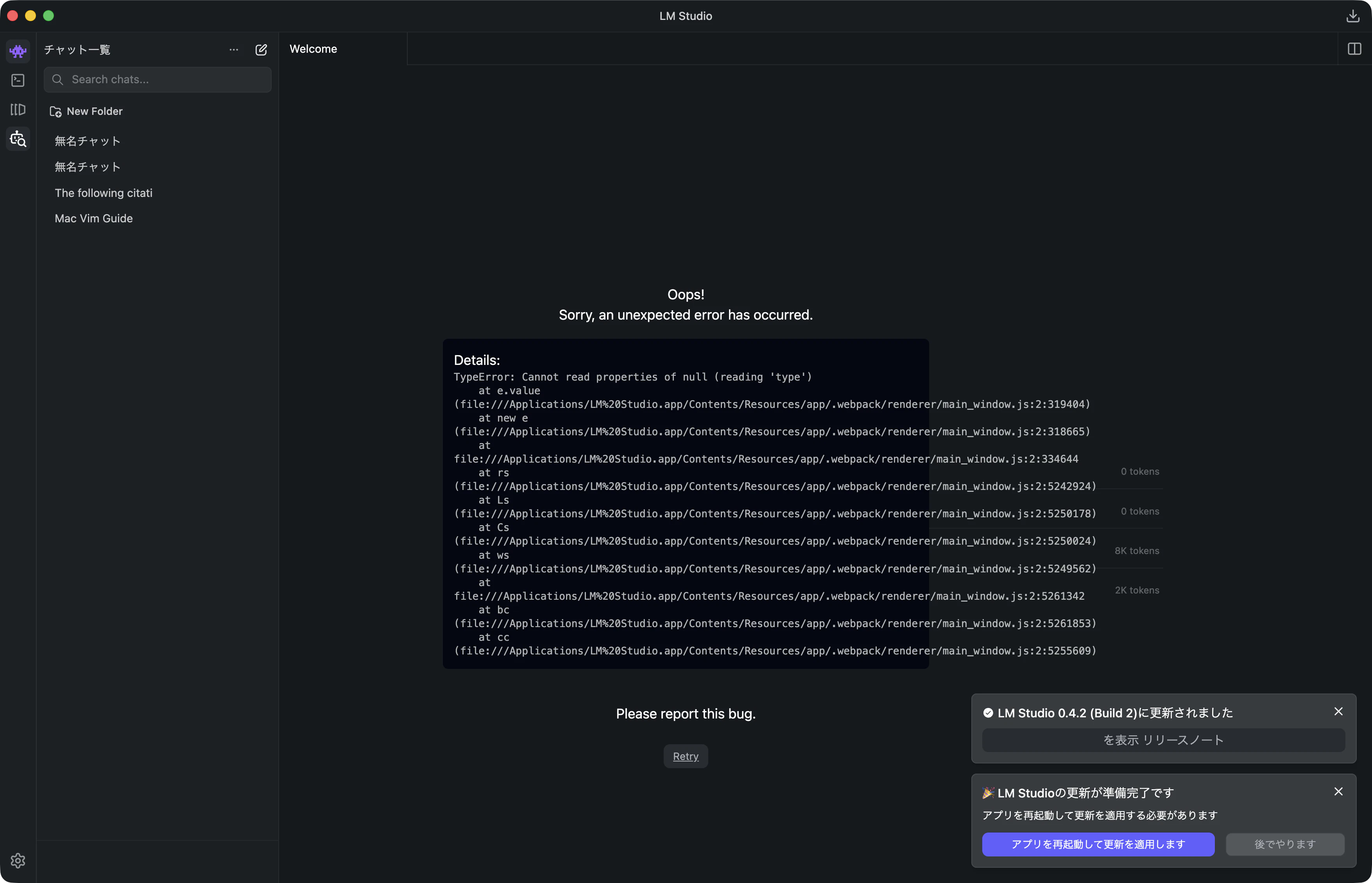1372x883 pixels.
Task: Open the downloads icon in title bar
Action: (1352, 16)
